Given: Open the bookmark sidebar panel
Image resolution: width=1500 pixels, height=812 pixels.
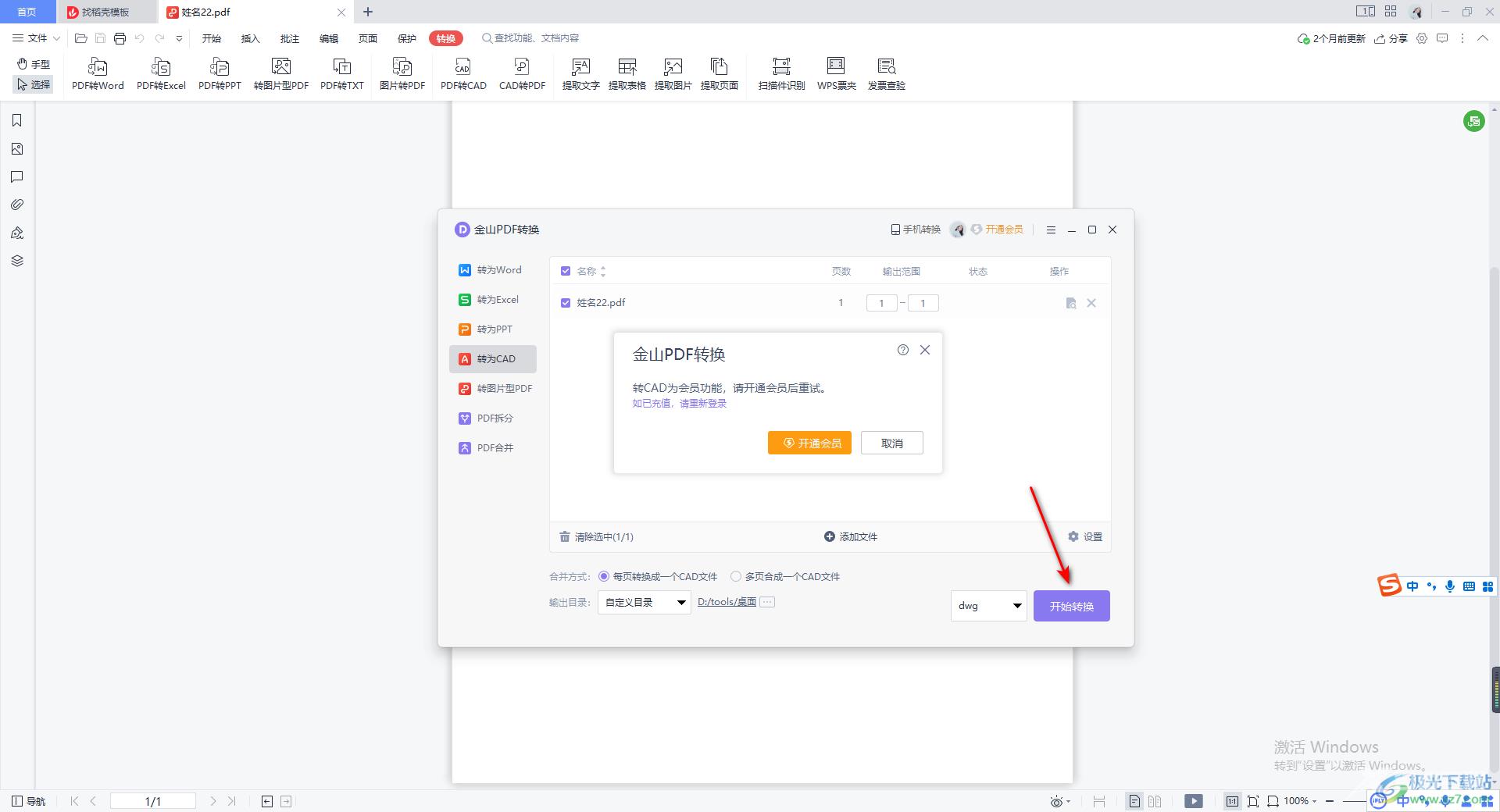Looking at the screenshot, I should 17,120.
